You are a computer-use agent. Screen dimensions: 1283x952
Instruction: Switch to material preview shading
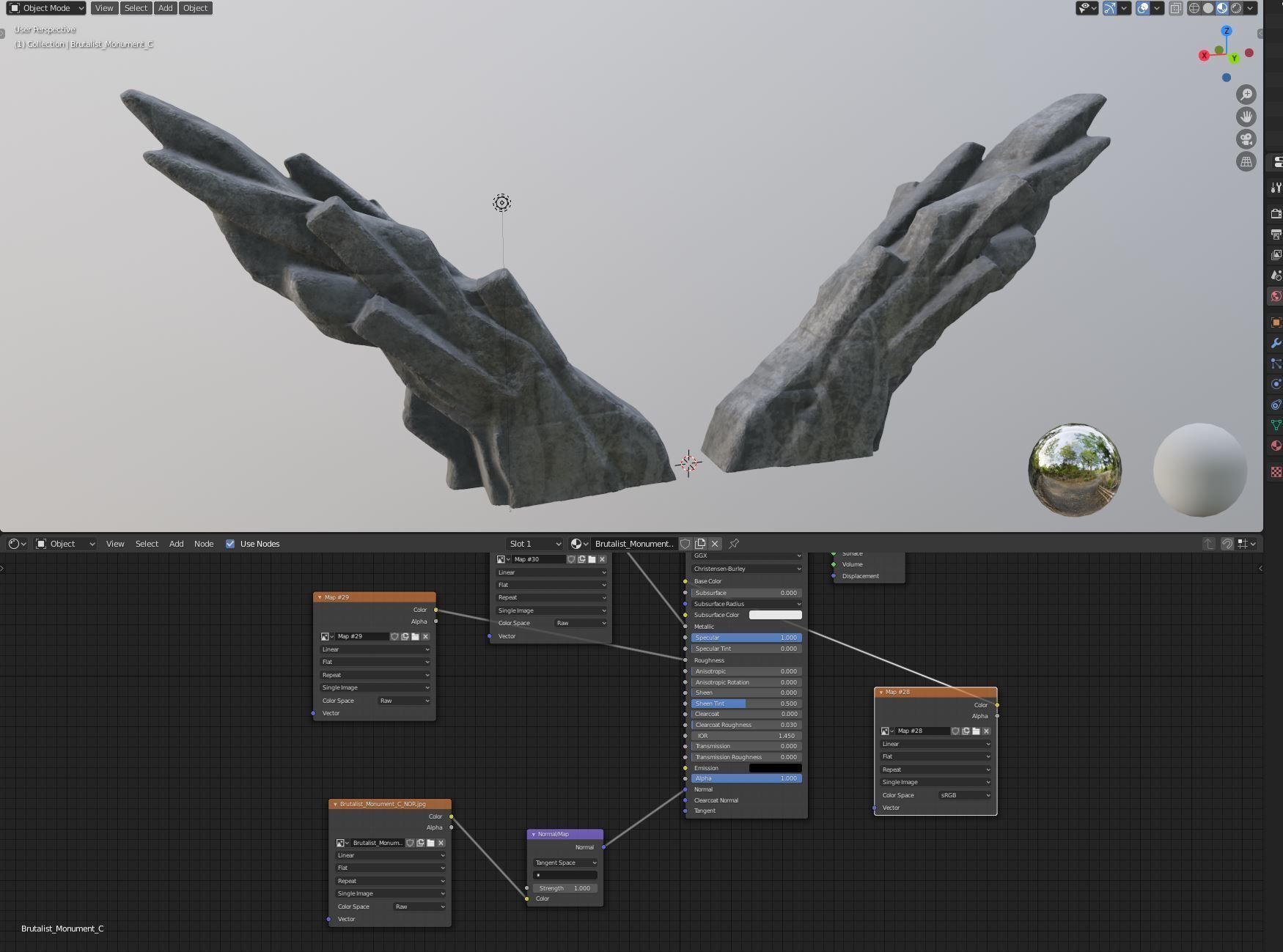tap(1222, 8)
